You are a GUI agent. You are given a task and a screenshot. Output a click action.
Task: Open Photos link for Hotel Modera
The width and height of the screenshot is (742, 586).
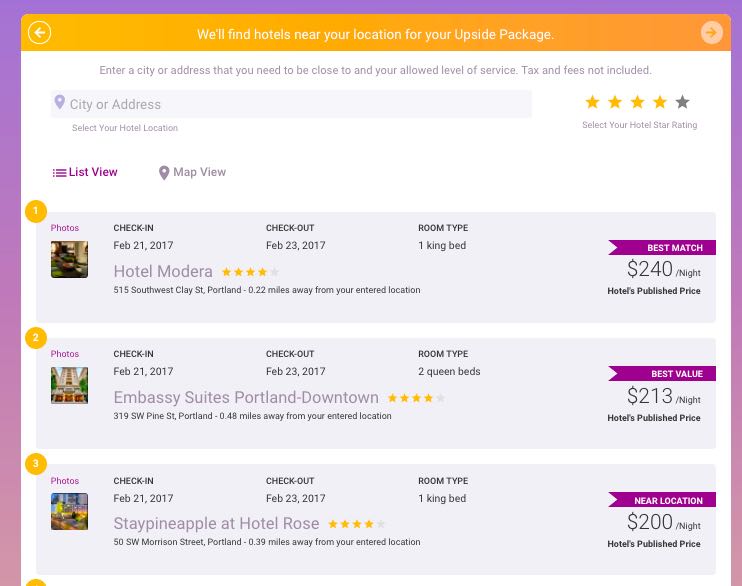[x=65, y=228]
